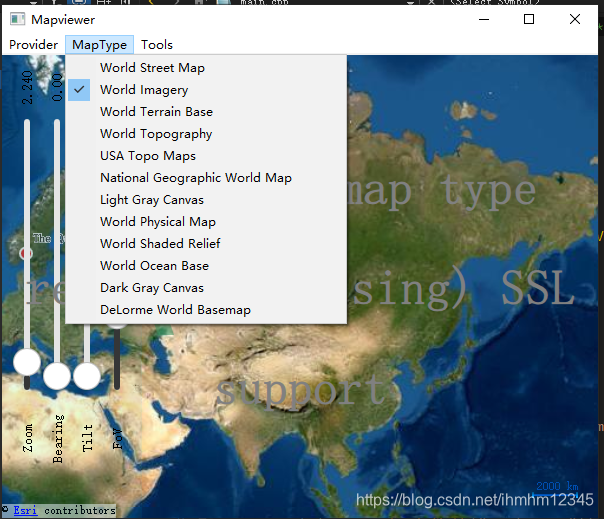Select World Street Map
Screen dimensions: 604x519
click(x=206, y=68)
